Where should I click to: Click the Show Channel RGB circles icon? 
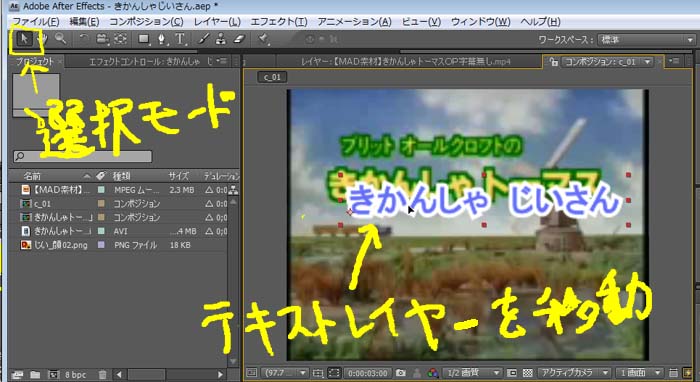point(432,373)
